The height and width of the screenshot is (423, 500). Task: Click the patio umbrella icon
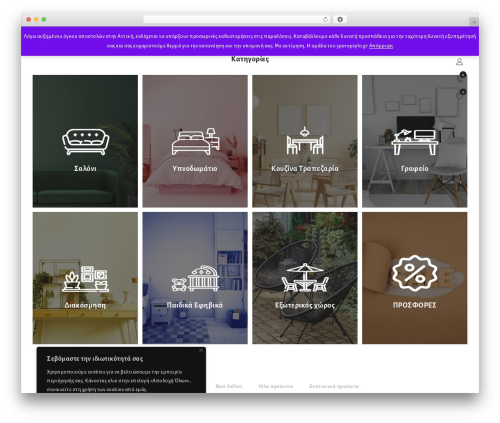pyautogui.click(x=305, y=278)
